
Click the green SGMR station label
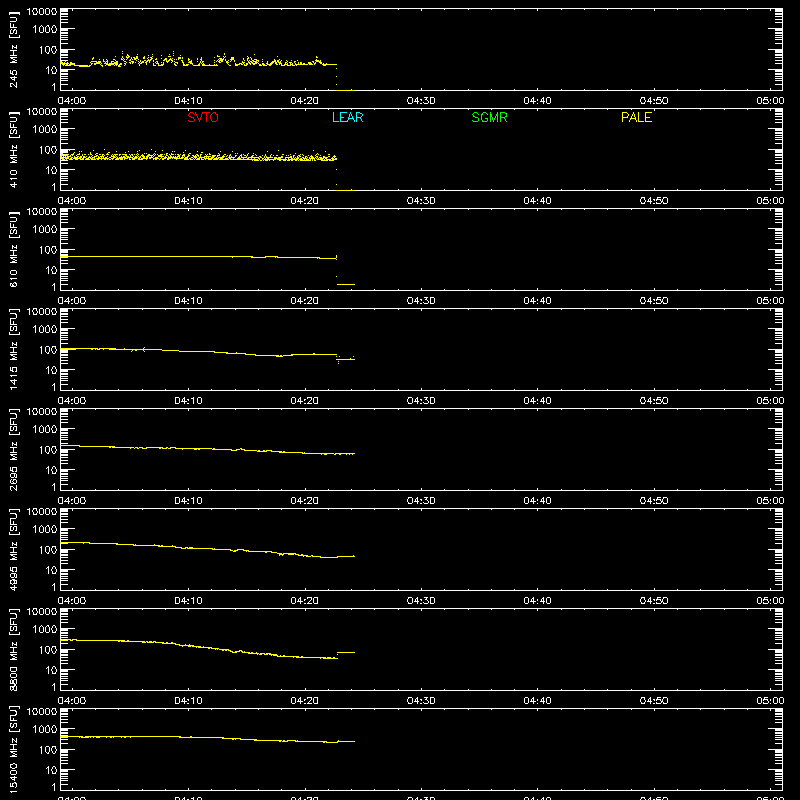(x=489, y=117)
